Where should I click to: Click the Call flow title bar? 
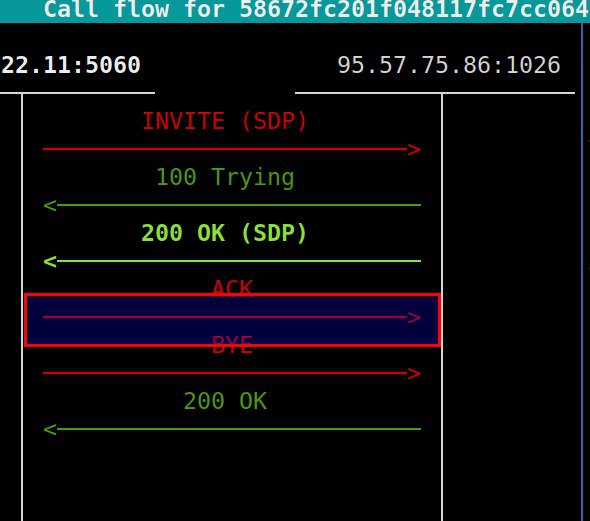point(295,10)
